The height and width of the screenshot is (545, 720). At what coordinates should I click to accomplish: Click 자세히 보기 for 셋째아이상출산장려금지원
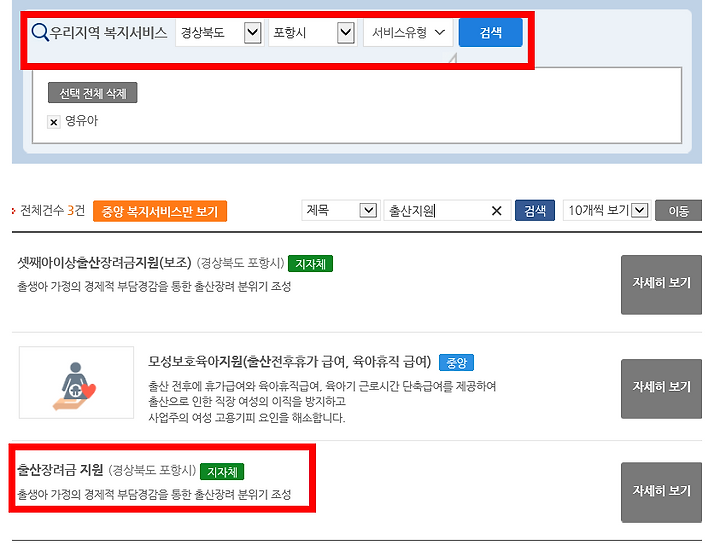click(661, 285)
